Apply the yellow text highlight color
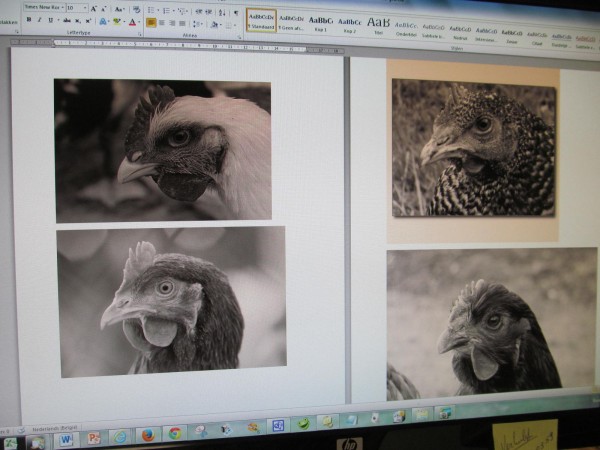The width and height of the screenshot is (600, 450). coord(117,22)
